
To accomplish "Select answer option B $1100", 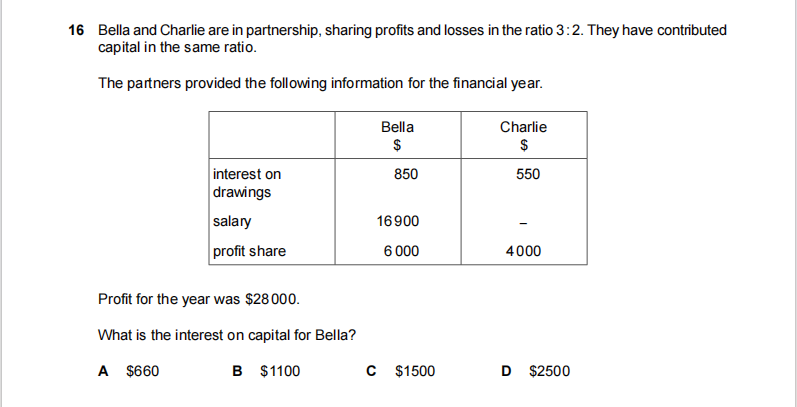I will click(267, 371).
